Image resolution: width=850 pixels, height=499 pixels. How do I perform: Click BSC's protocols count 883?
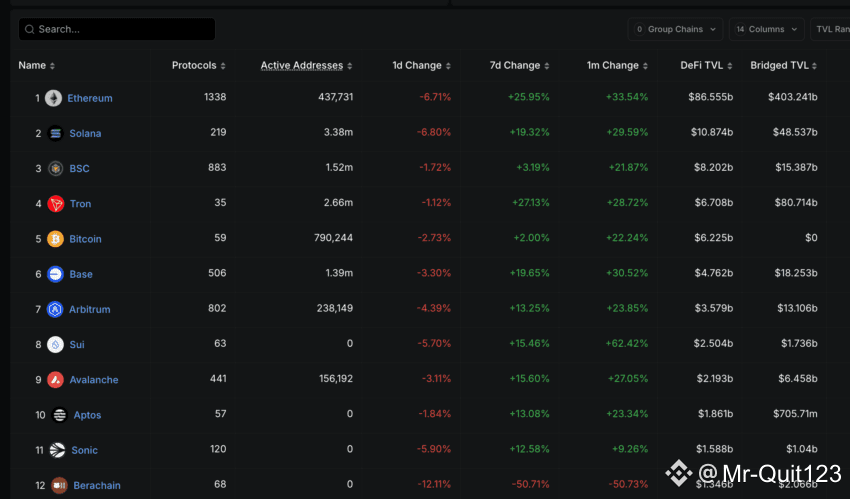click(x=217, y=167)
